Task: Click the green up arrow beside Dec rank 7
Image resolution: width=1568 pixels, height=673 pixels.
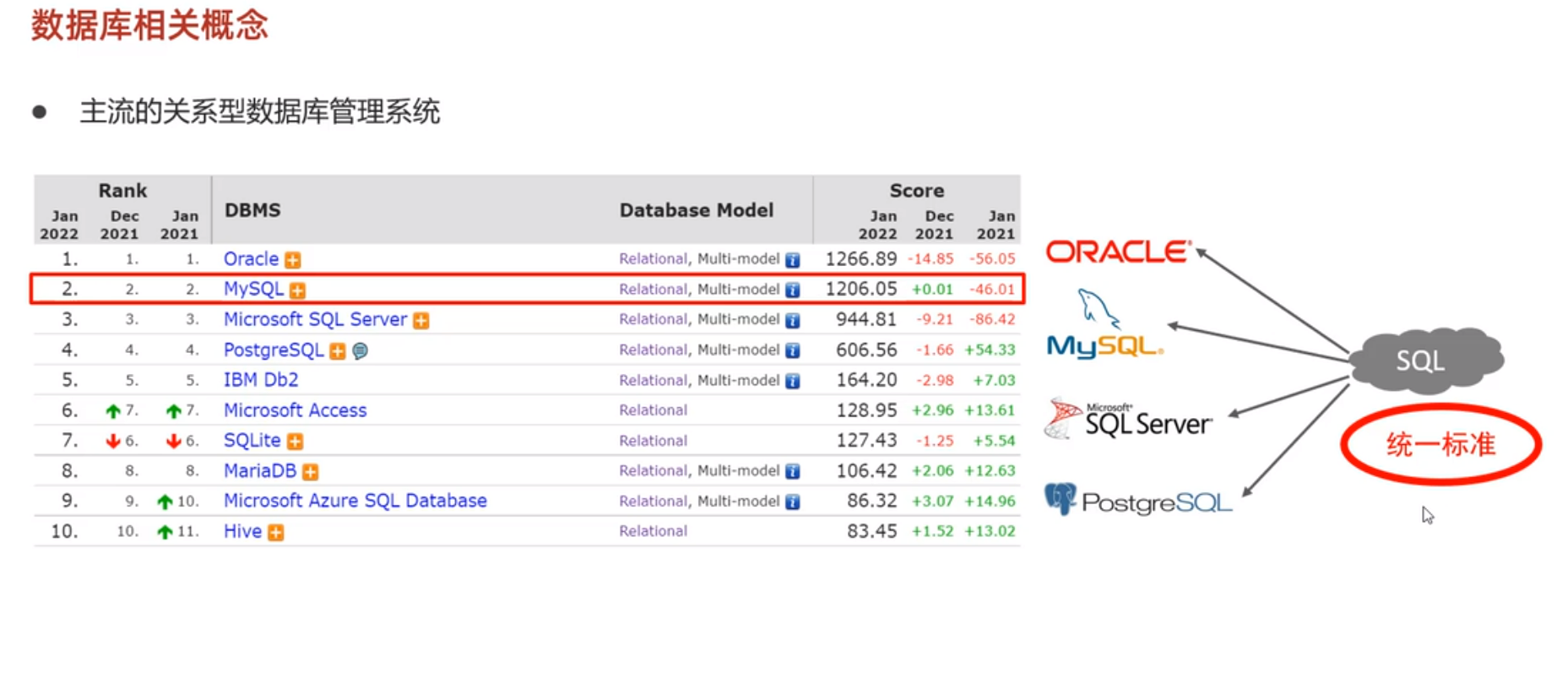Action: click(x=113, y=411)
